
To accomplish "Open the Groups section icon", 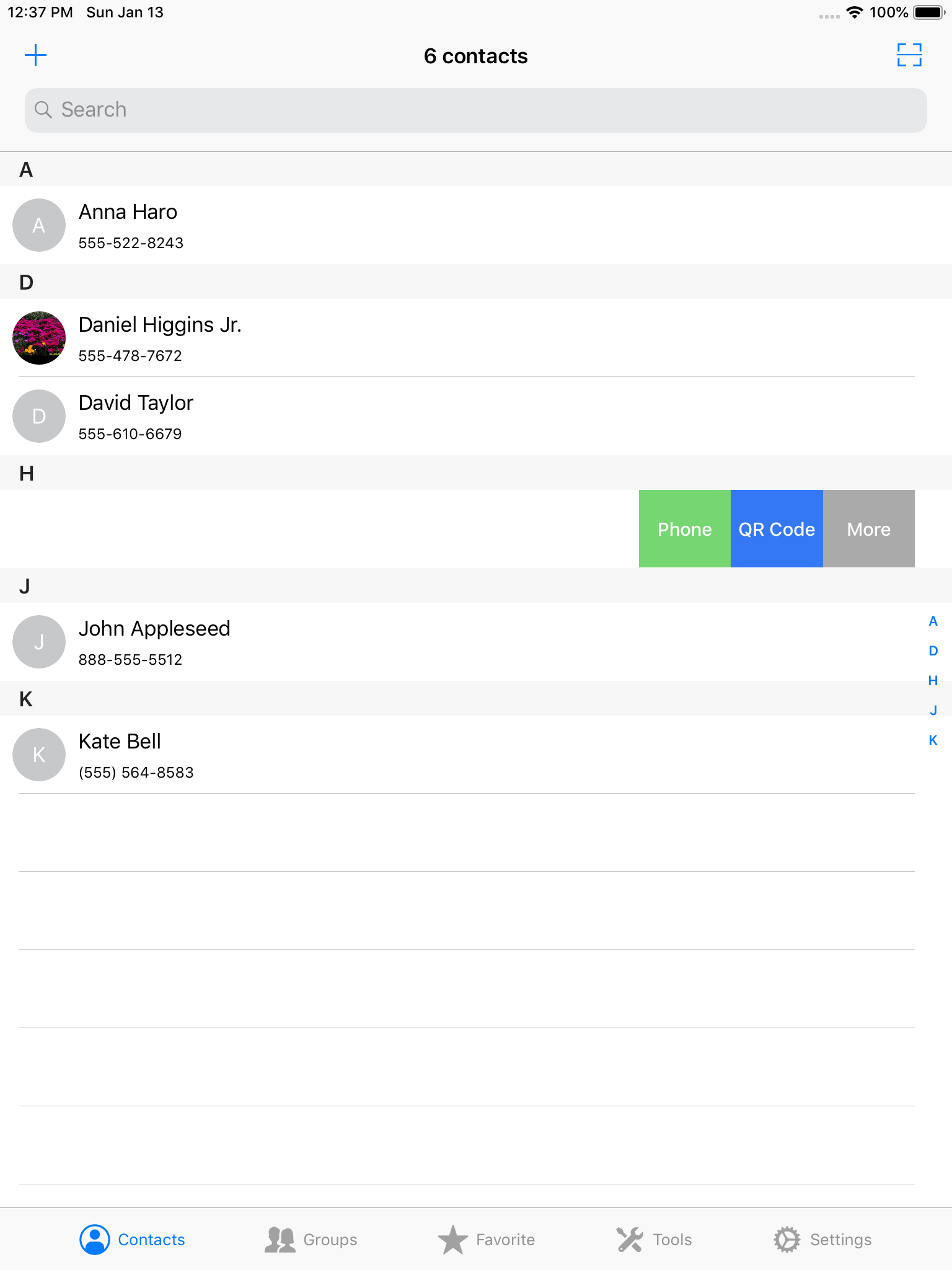I will [x=280, y=1239].
